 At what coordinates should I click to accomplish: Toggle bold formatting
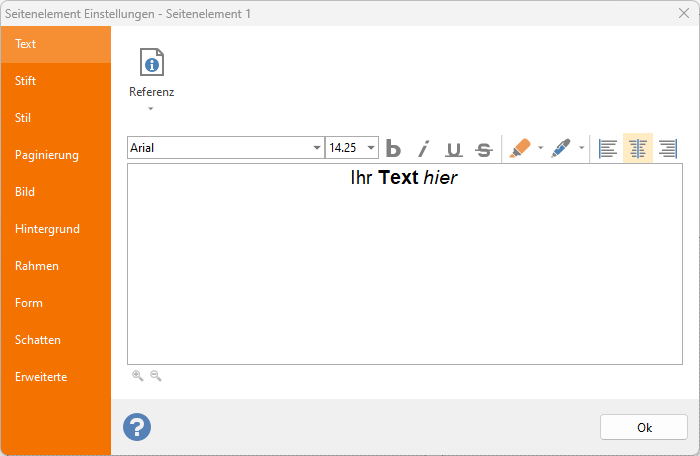pyautogui.click(x=393, y=148)
